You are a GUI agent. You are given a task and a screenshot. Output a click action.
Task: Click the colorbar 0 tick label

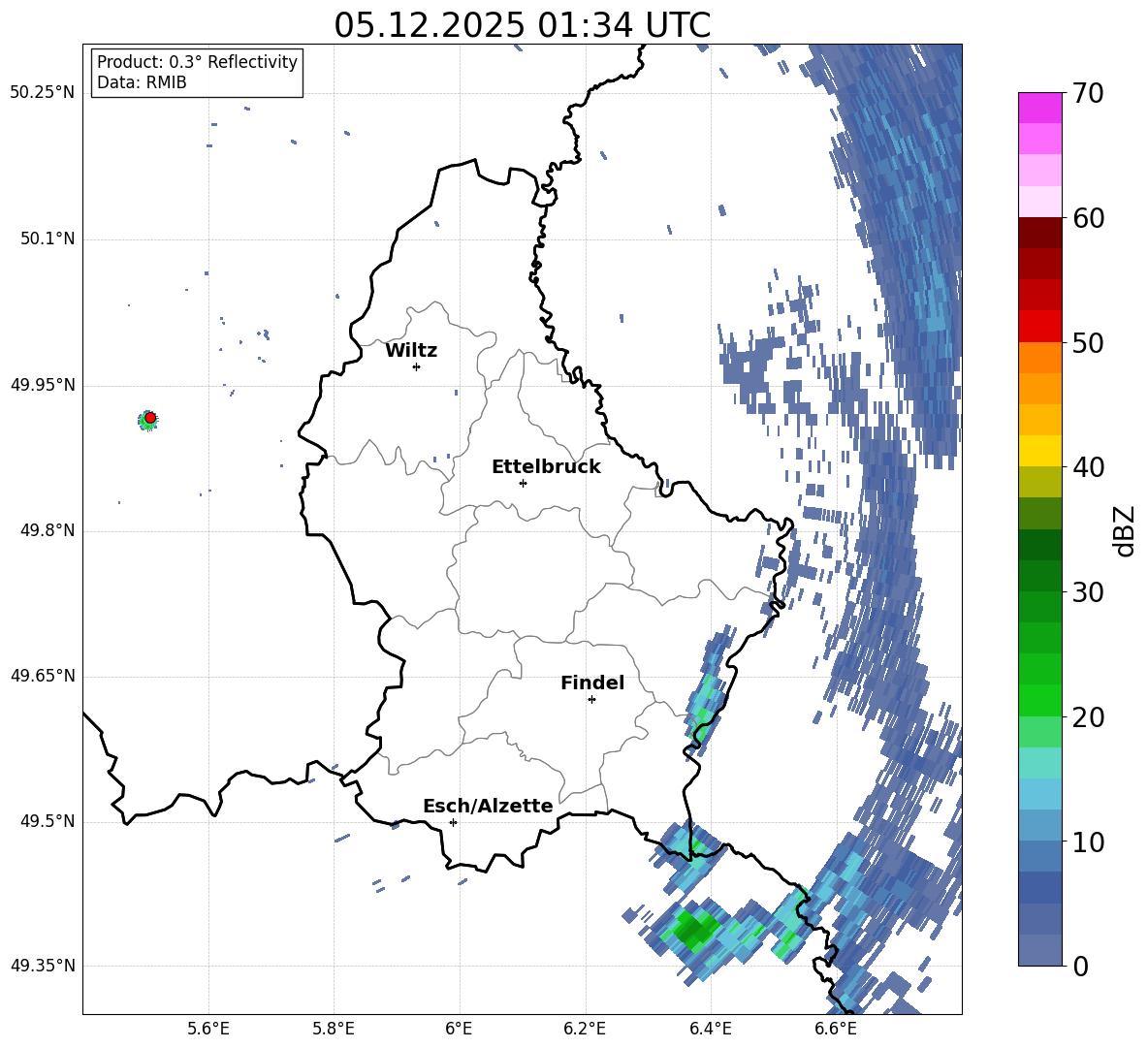click(x=1080, y=966)
